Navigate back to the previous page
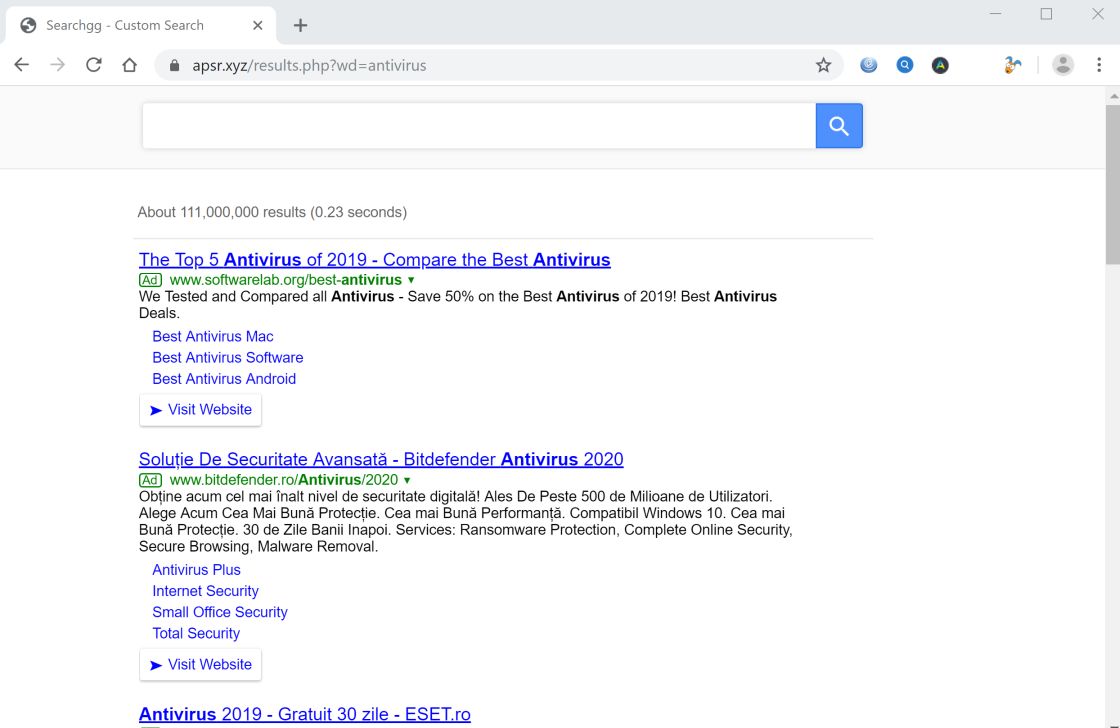Image resolution: width=1120 pixels, height=728 pixels. click(22, 65)
